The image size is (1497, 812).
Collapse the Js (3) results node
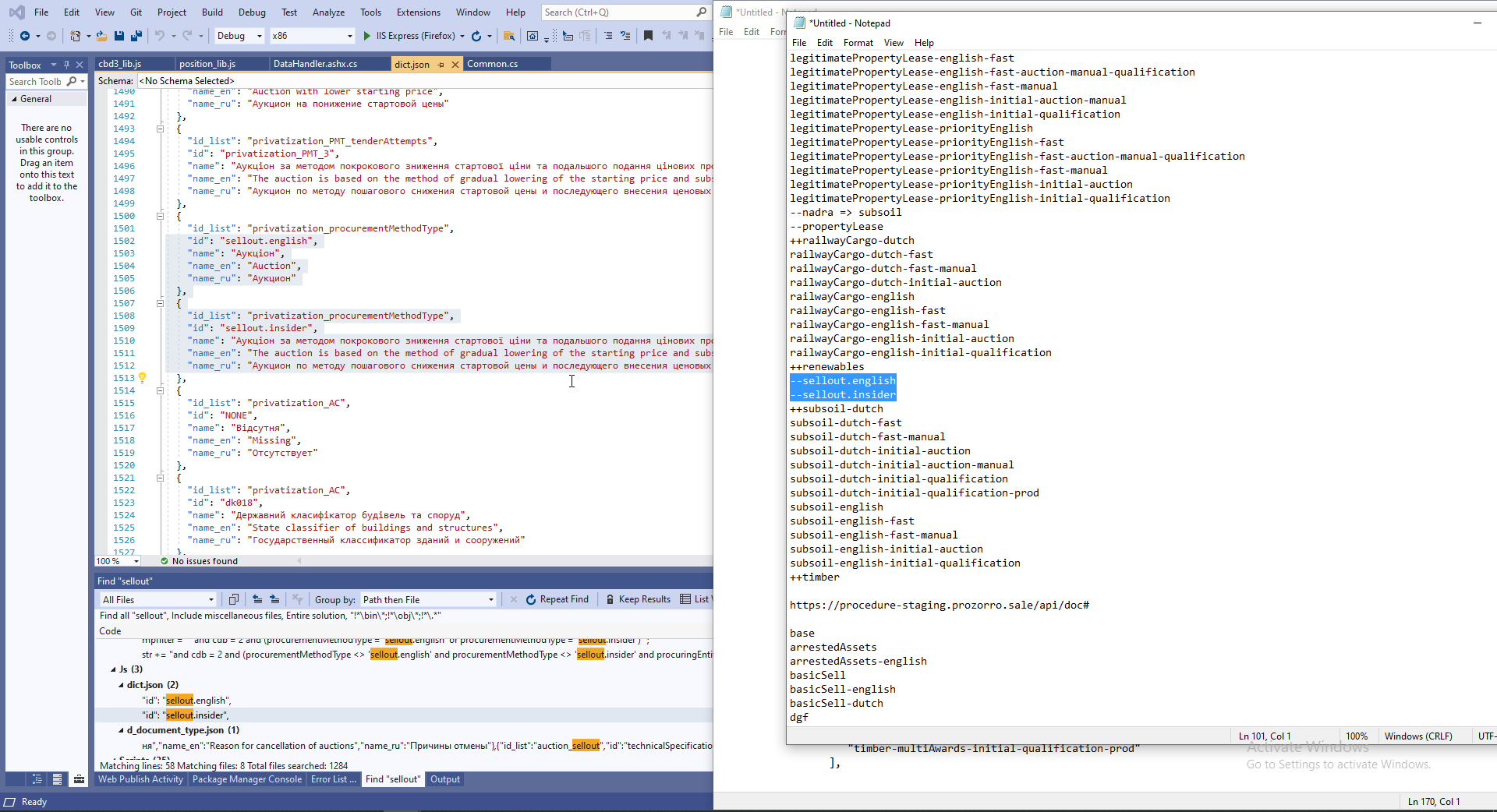tap(113, 669)
